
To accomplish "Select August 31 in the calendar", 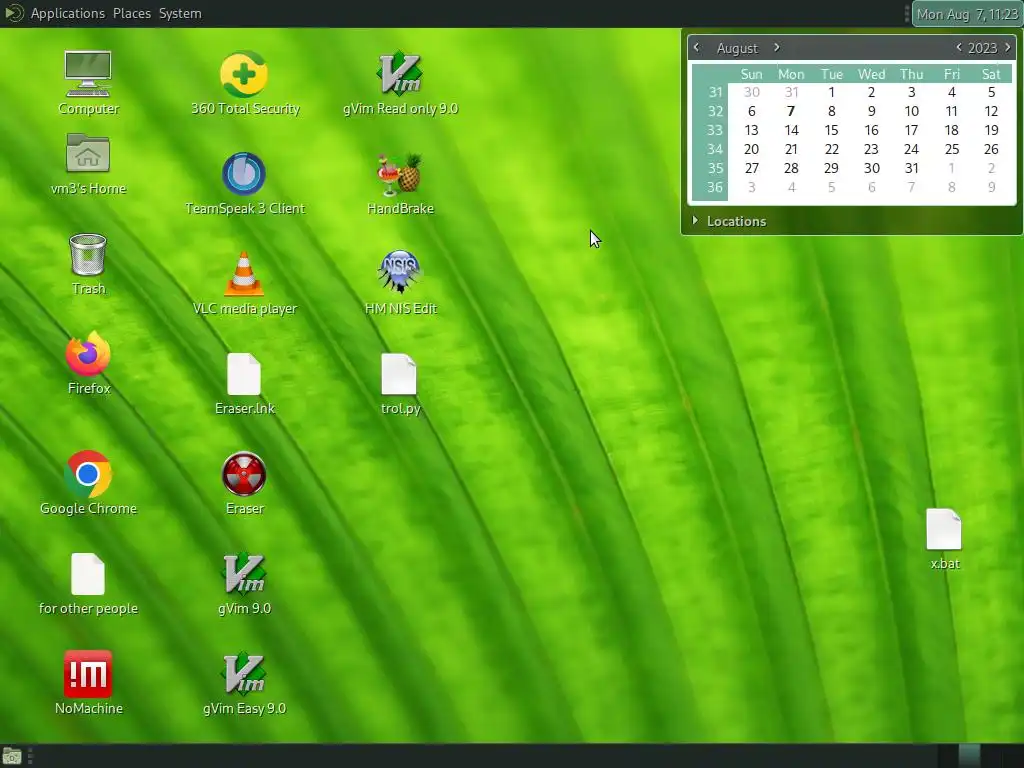I will click(912, 168).
